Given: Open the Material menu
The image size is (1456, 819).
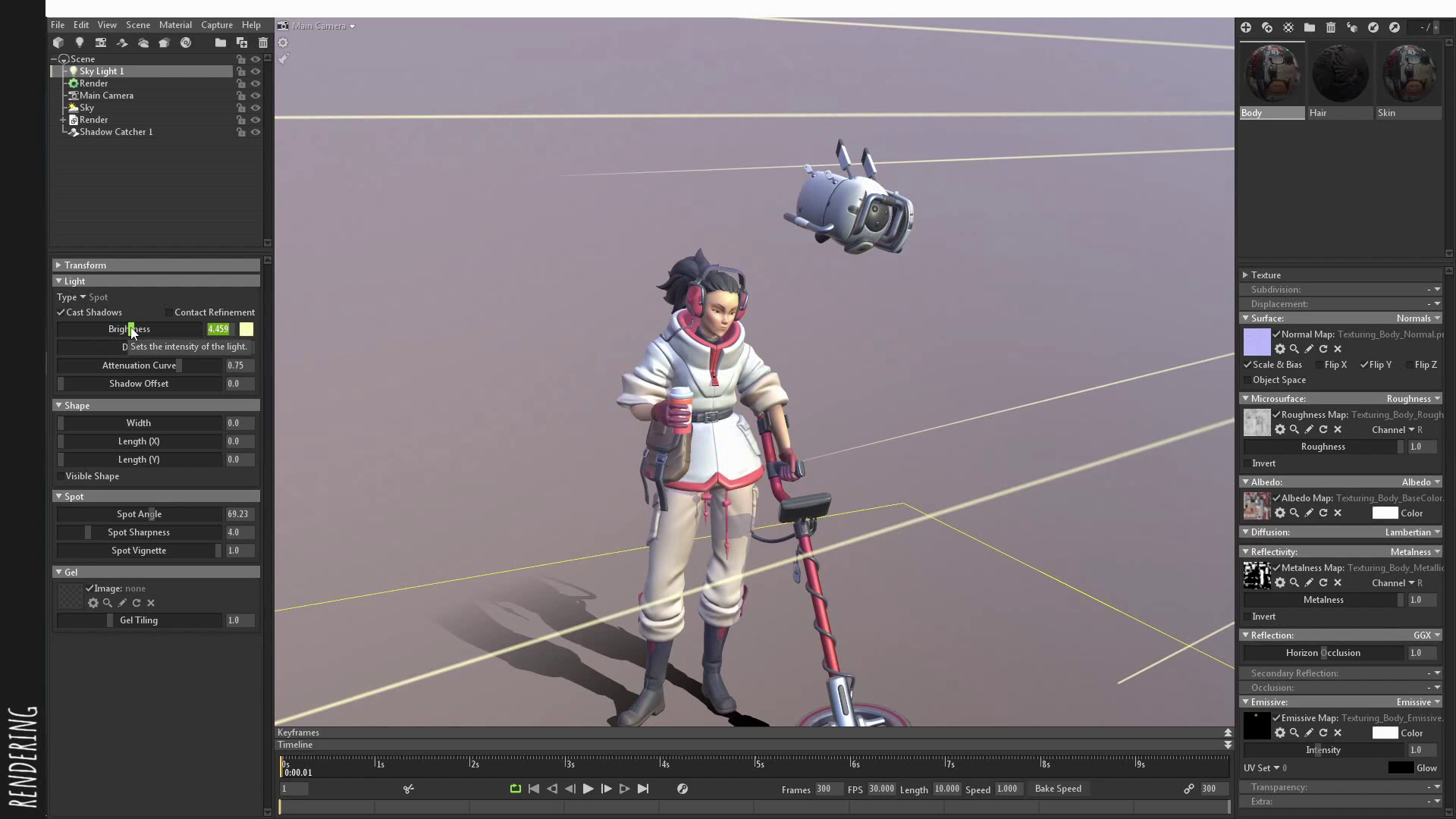Looking at the screenshot, I should pyautogui.click(x=175, y=25).
